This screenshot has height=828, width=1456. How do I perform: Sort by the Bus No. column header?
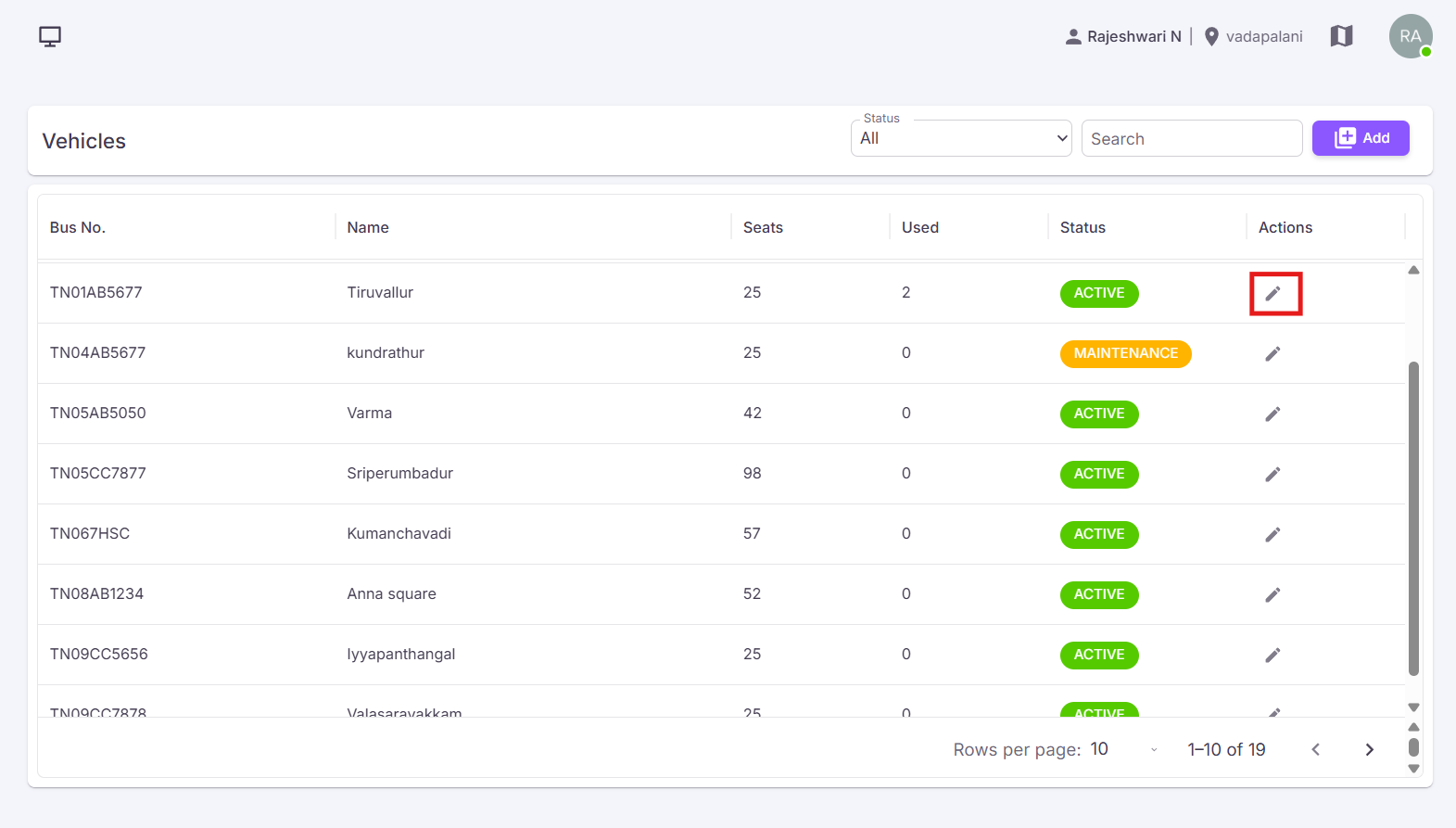tap(78, 227)
